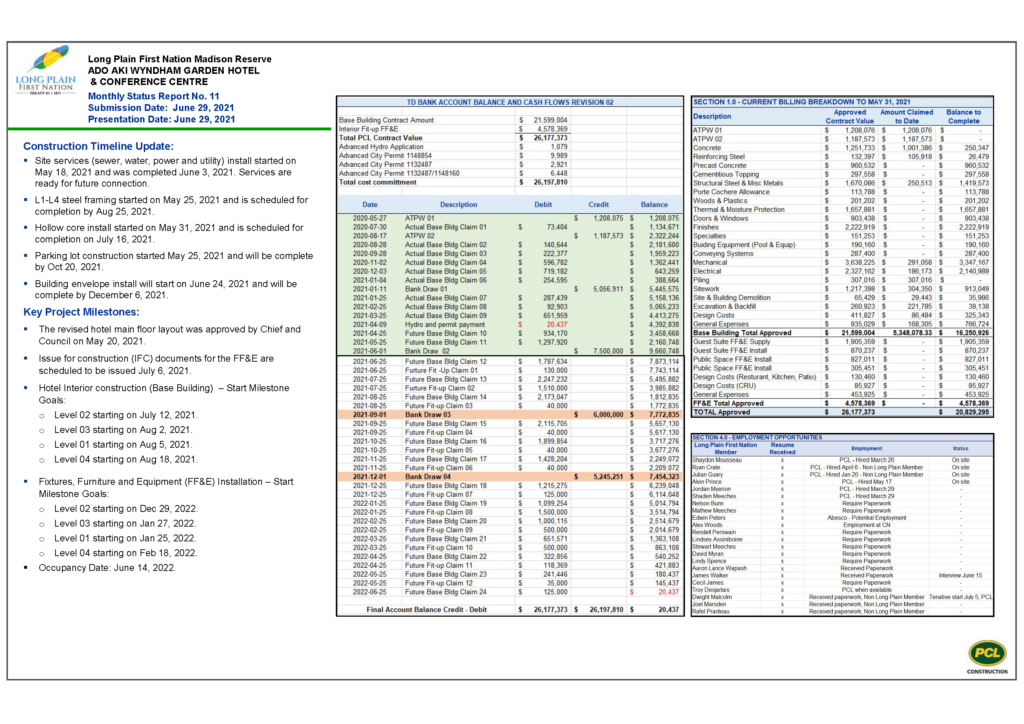
Task: Select the highlighted 'Bank Draw 03' row
Action: 509,415
